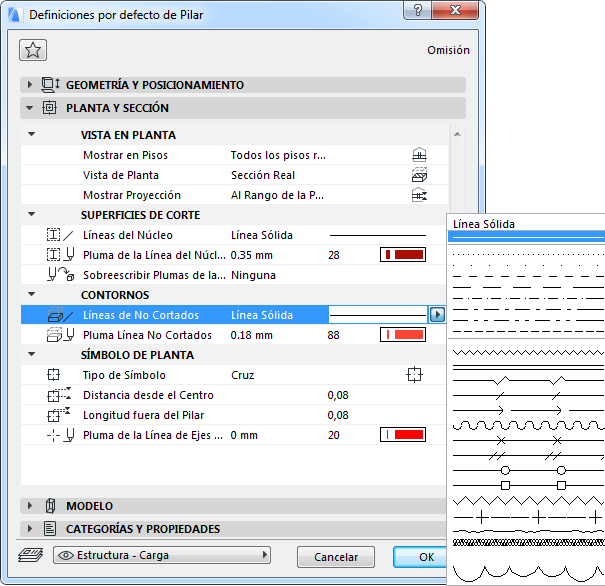Viewport: 605px width, 586px height.
Task: Click the Líneas del Núcleo line preview
Action: 378,235
